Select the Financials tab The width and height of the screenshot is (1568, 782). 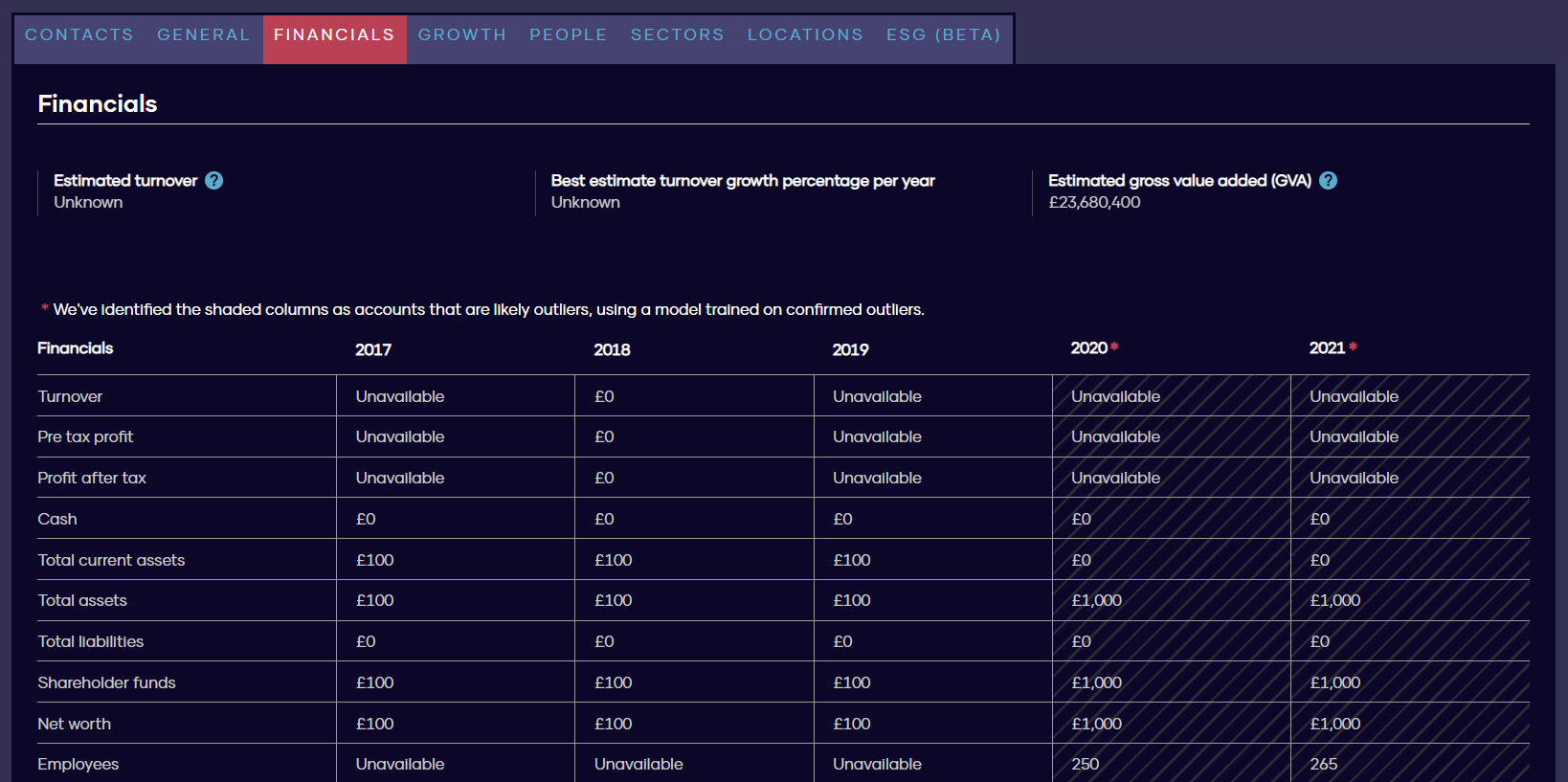[334, 35]
